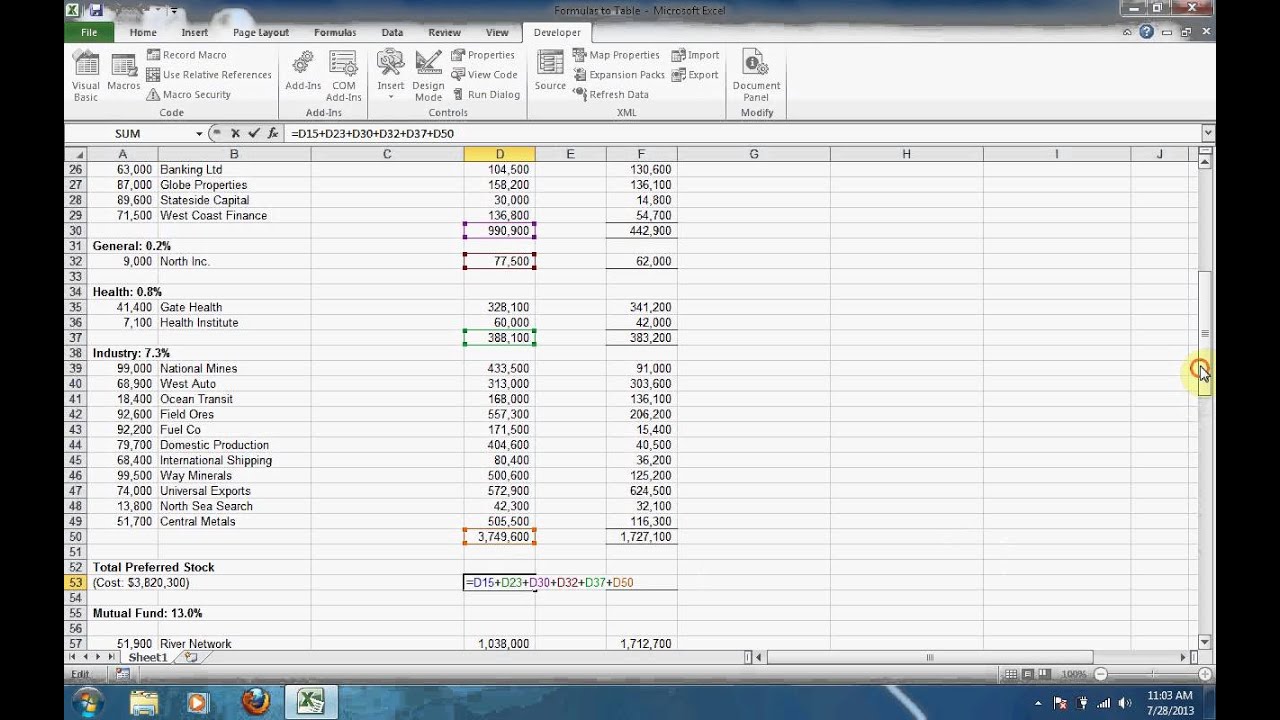Image resolution: width=1280 pixels, height=720 pixels.
Task: Open zoom level 100% dialog
Action: (x=1073, y=675)
